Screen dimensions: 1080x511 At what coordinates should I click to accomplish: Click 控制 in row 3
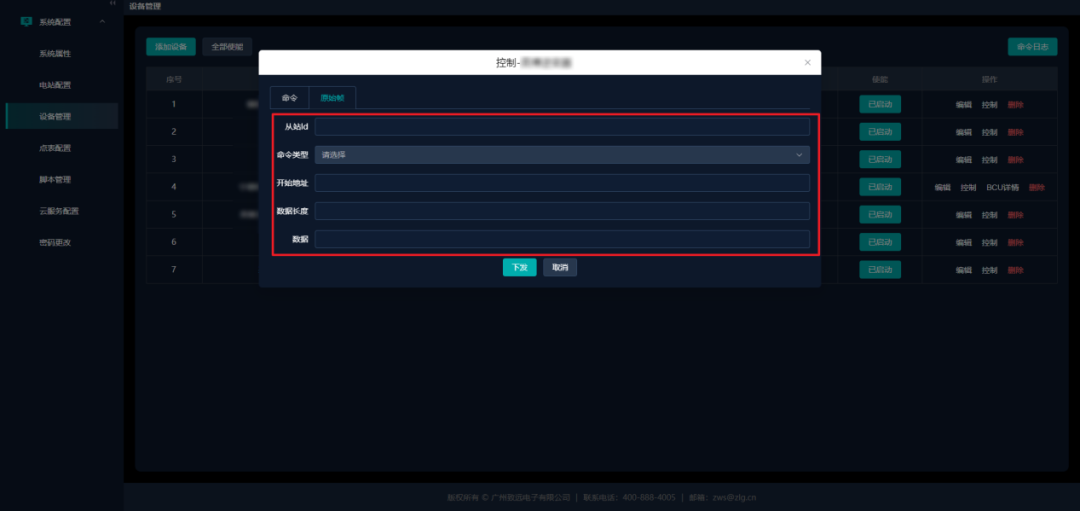(990, 160)
